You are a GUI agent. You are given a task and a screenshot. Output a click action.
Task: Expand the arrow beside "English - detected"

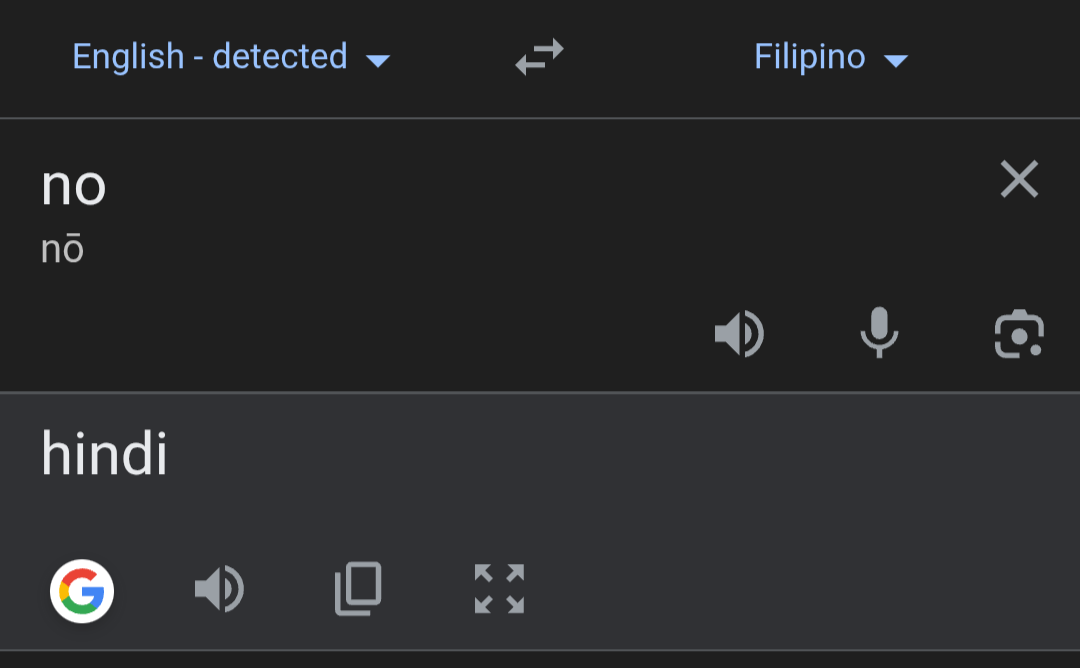click(x=378, y=61)
